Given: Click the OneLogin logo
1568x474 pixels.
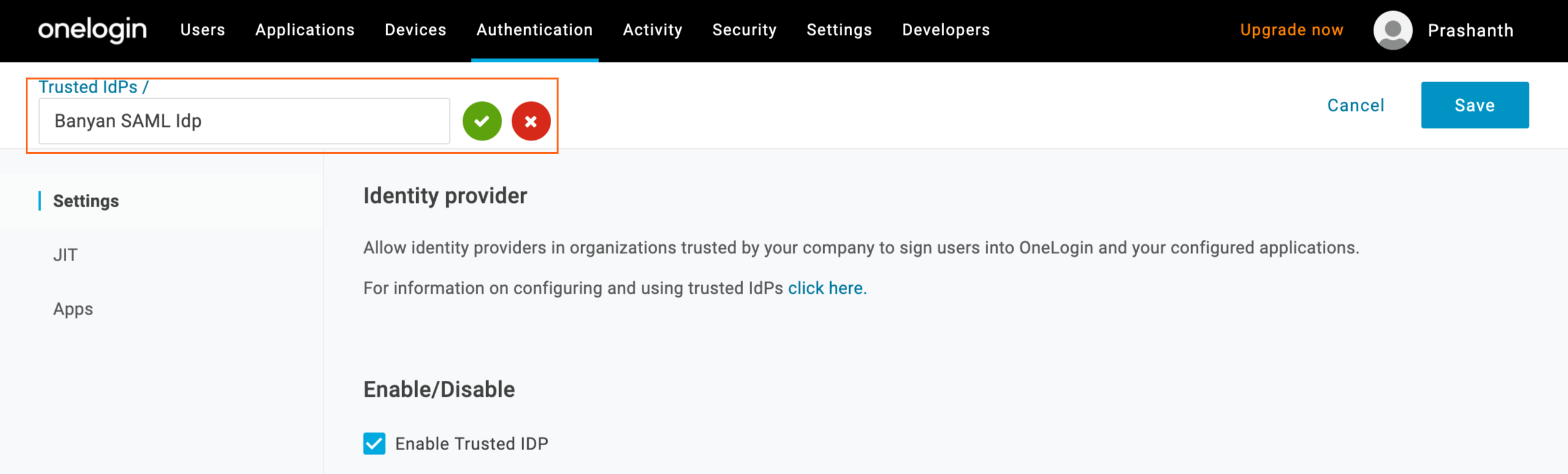Looking at the screenshot, I should pyautogui.click(x=93, y=29).
